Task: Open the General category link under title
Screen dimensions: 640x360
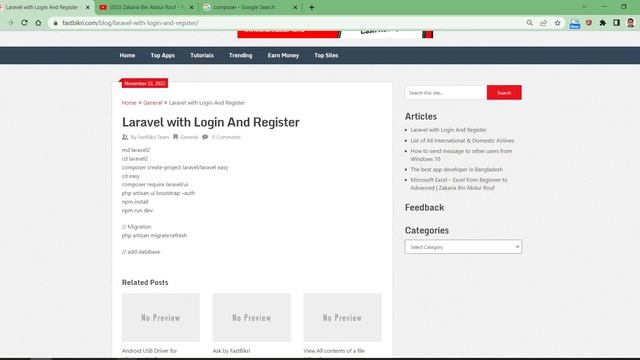Action: [x=189, y=137]
